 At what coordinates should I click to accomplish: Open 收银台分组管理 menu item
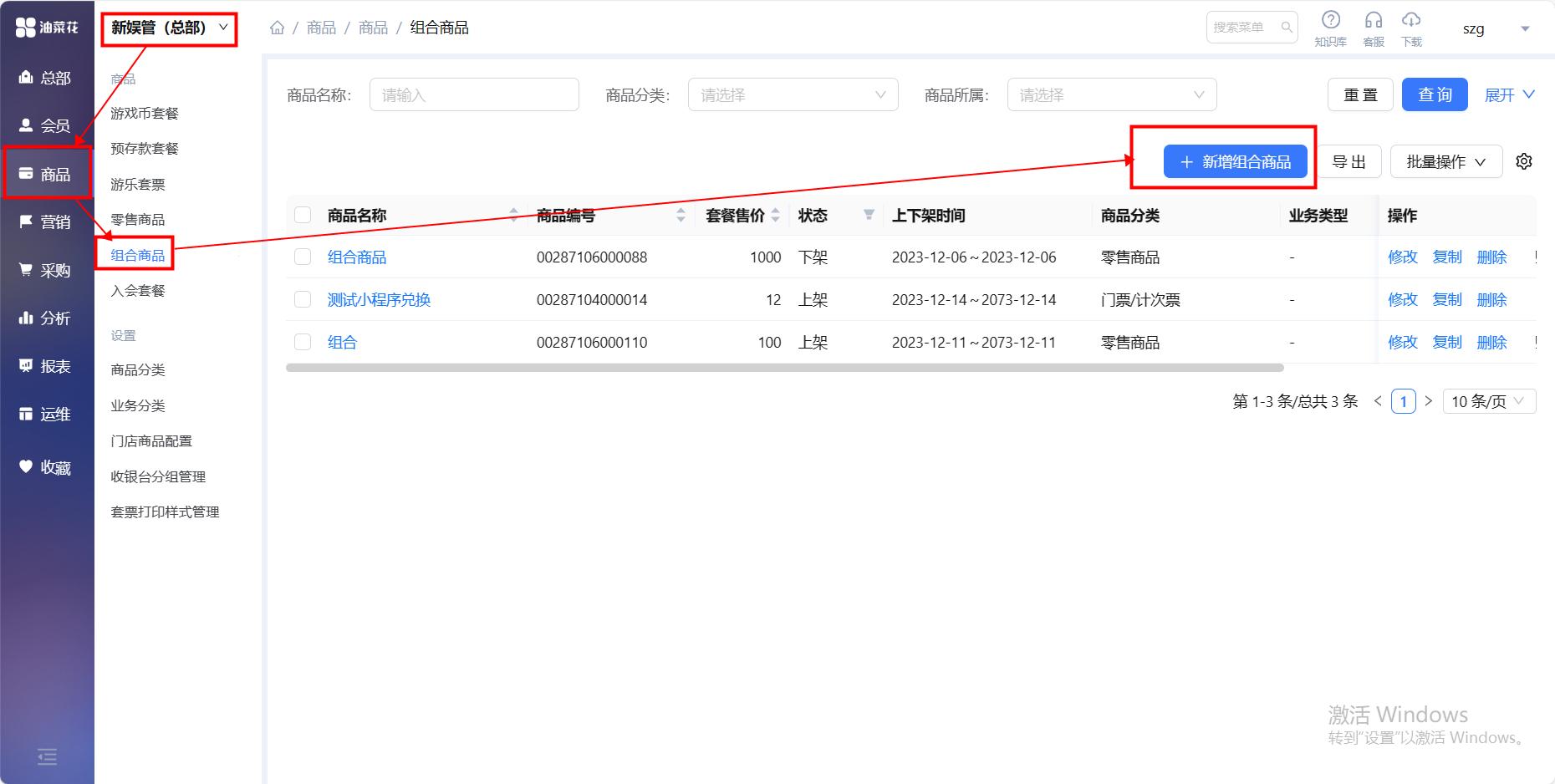pyautogui.click(x=158, y=477)
